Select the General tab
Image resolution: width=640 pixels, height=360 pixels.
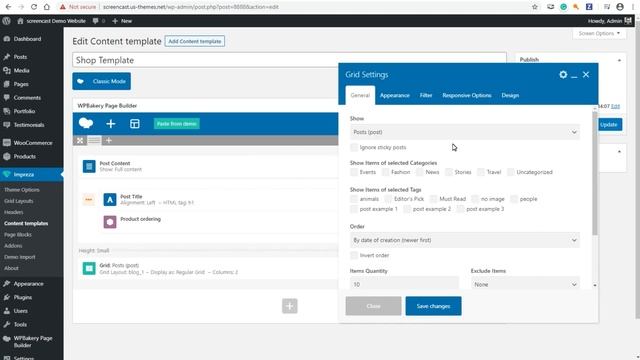tap(360, 95)
